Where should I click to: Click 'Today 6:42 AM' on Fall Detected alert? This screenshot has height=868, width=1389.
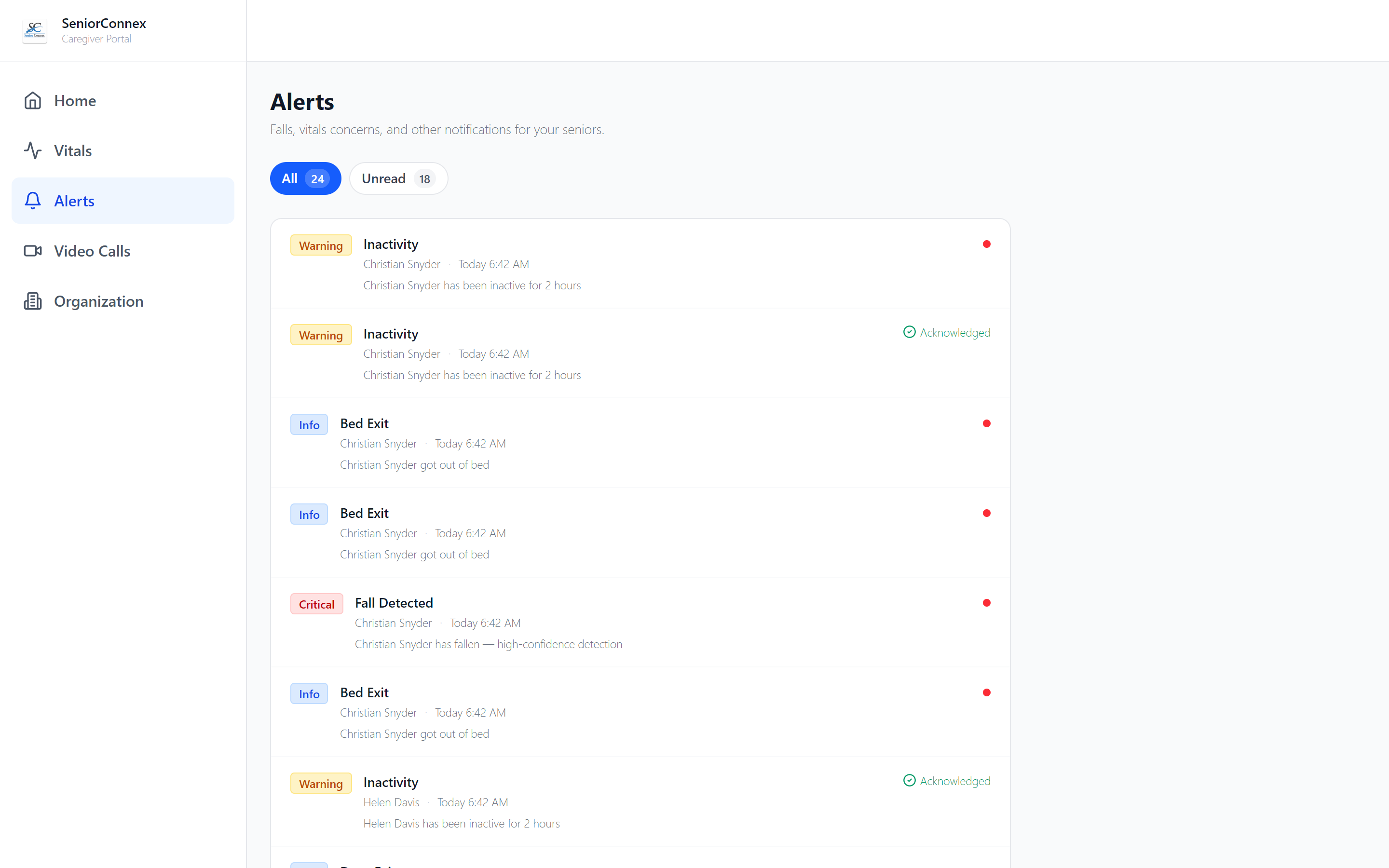[x=485, y=623]
